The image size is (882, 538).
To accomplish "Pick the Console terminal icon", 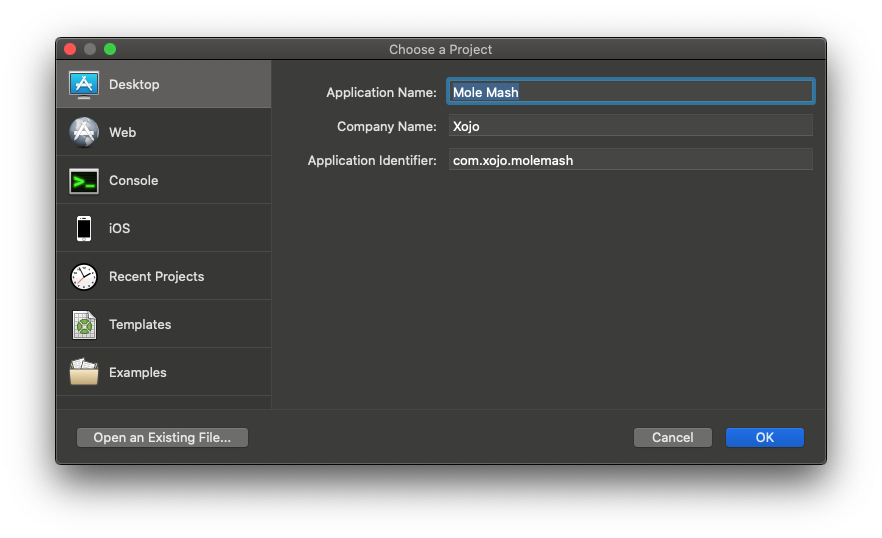I will 84,181.
